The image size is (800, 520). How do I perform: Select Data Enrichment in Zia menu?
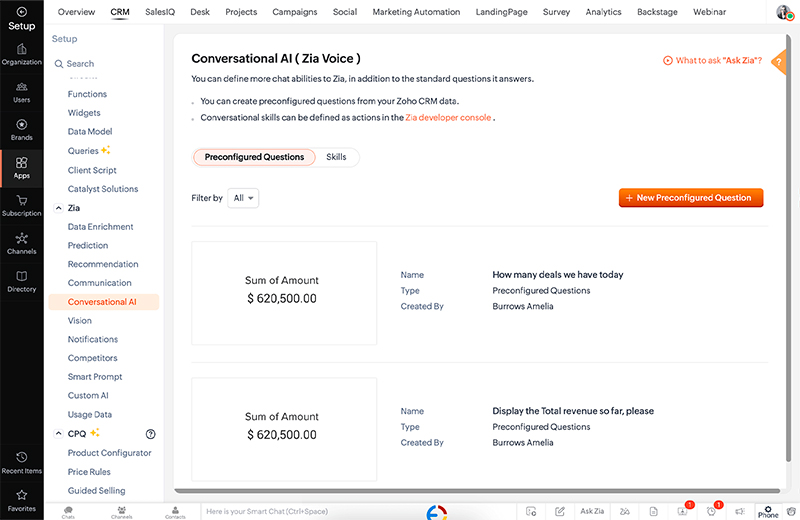click(100, 227)
